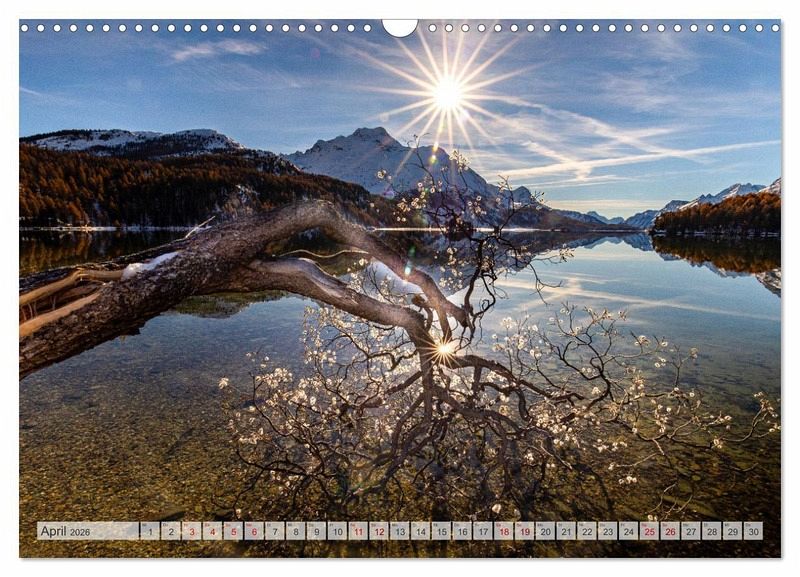Select day 7 in the calendar strip

click(274, 531)
